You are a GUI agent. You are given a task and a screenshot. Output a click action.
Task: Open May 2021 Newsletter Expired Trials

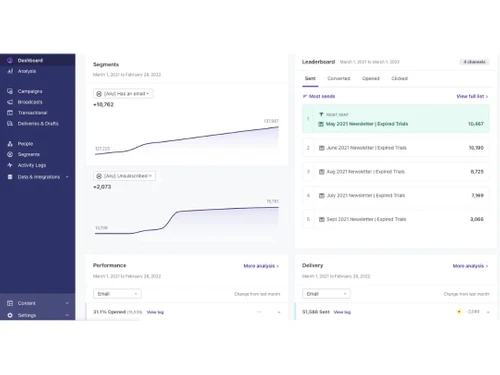point(396,119)
